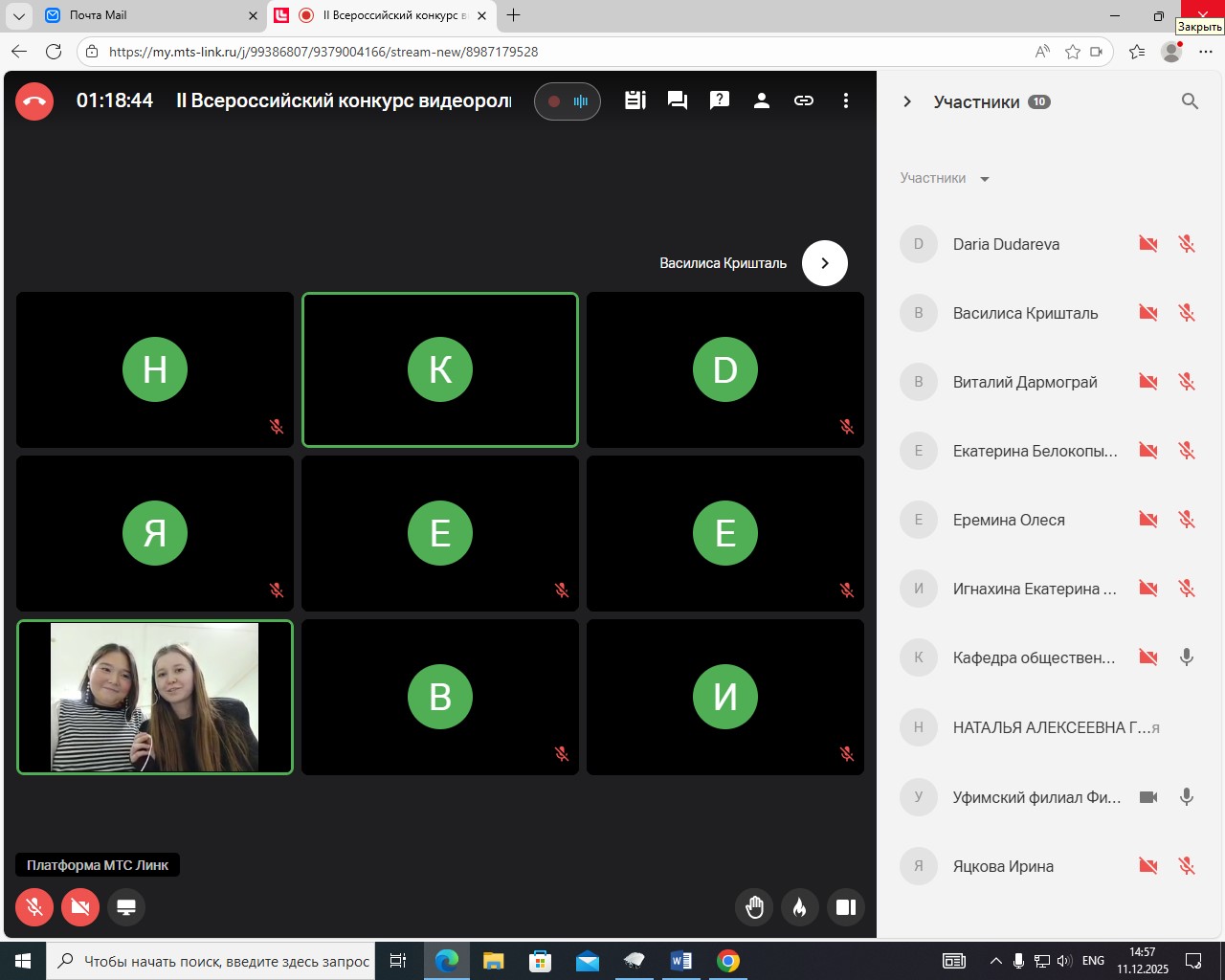
Task: Select Яцкова Ирина in the participants list
Action: point(1003,866)
